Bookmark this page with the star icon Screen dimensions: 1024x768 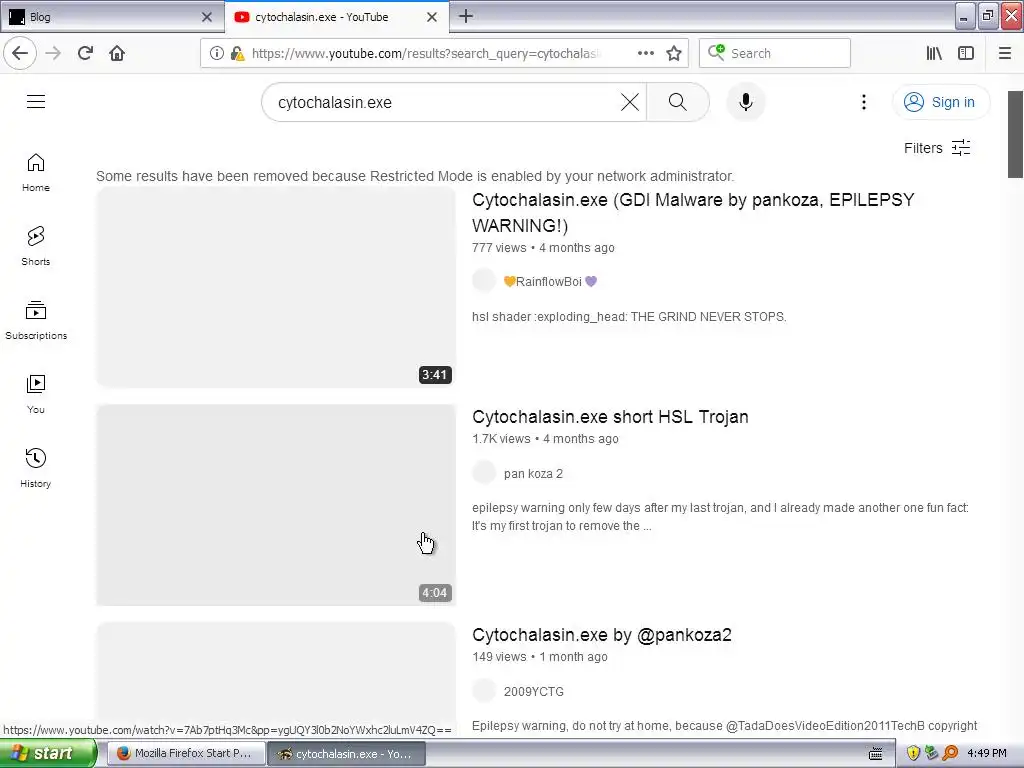tap(674, 53)
